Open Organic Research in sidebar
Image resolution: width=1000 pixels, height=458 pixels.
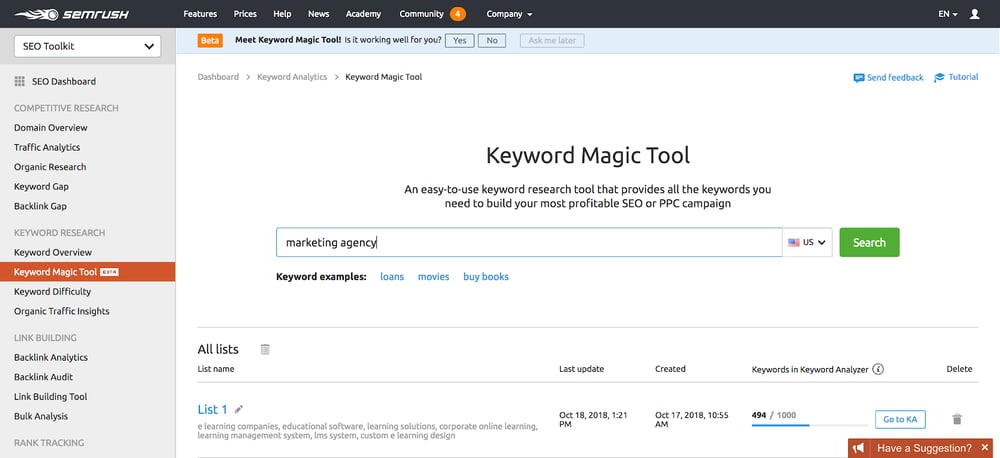[x=50, y=167]
